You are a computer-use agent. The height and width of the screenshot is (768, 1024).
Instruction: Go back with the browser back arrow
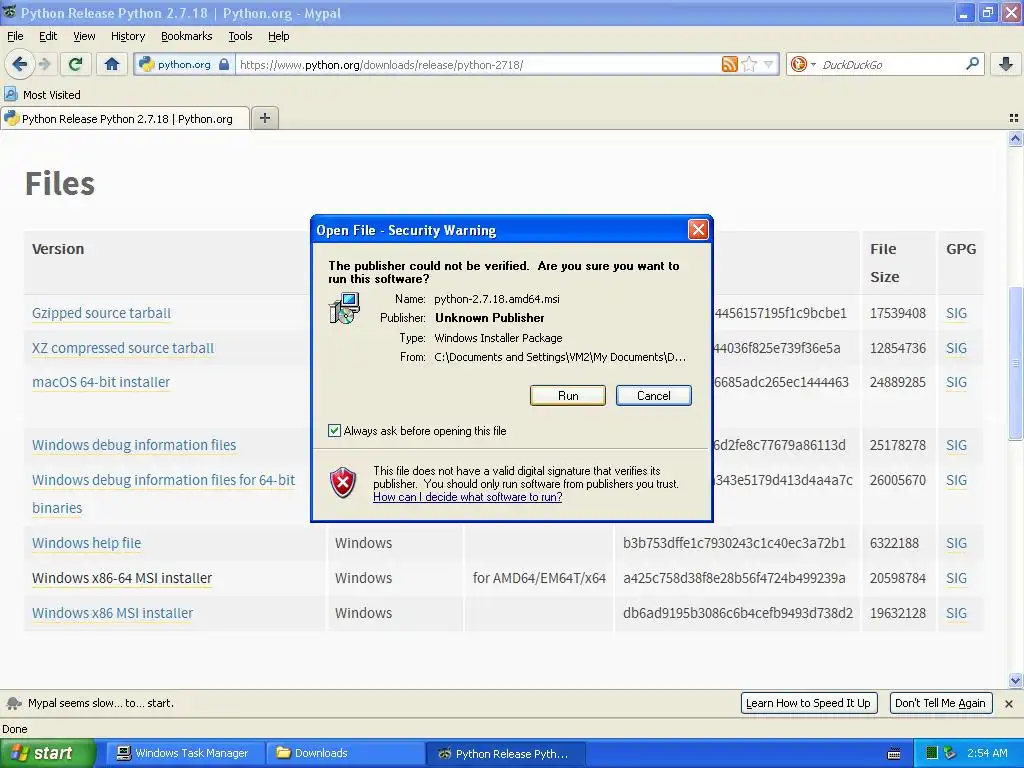point(20,64)
